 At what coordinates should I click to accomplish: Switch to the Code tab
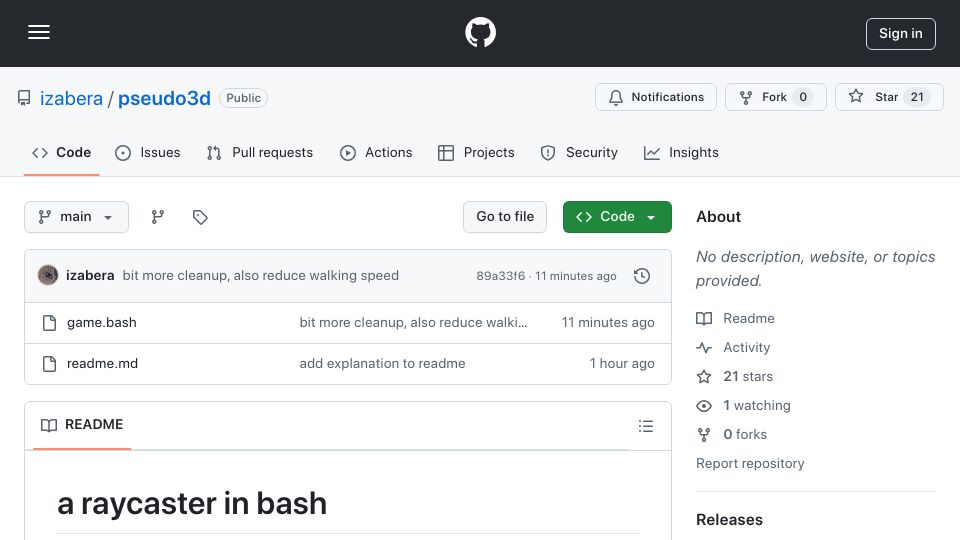(x=61, y=152)
